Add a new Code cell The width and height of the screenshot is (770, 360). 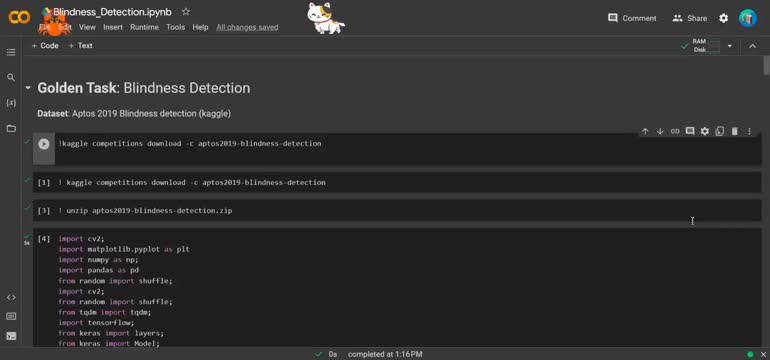click(45, 46)
